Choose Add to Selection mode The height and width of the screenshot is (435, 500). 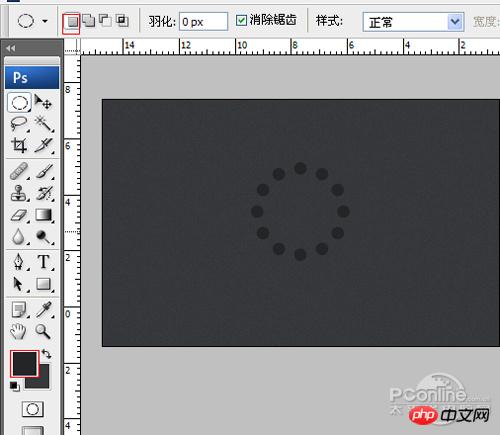pos(89,21)
